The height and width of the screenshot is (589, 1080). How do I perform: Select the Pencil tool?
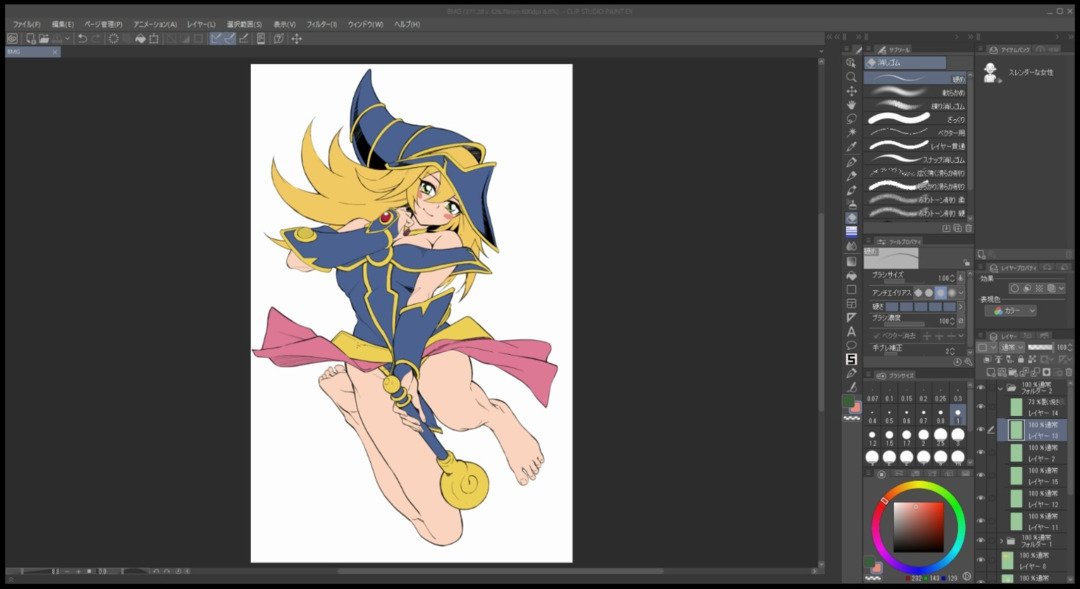click(x=851, y=176)
